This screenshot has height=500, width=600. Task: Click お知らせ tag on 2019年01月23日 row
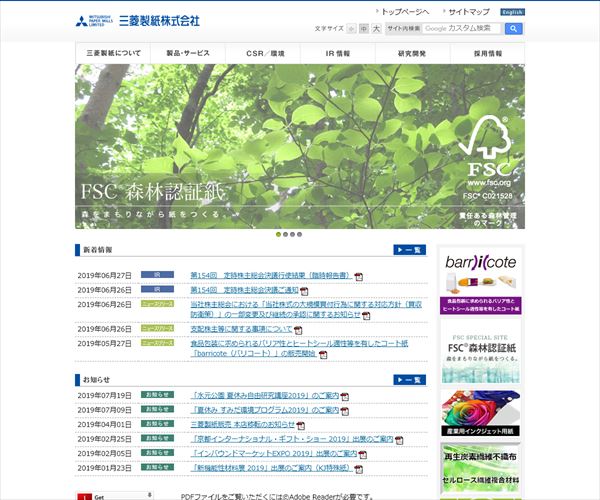click(x=157, y=467)
